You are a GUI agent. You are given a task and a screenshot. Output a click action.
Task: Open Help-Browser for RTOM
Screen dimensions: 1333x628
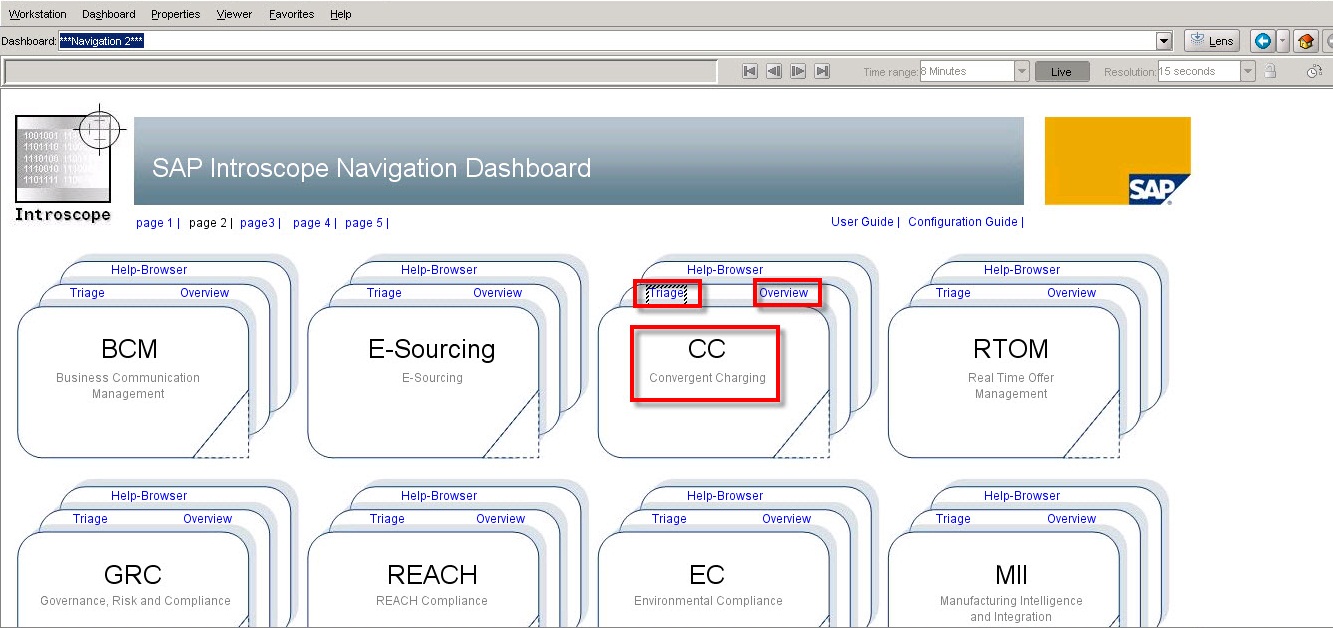[x=1022, y=270]
